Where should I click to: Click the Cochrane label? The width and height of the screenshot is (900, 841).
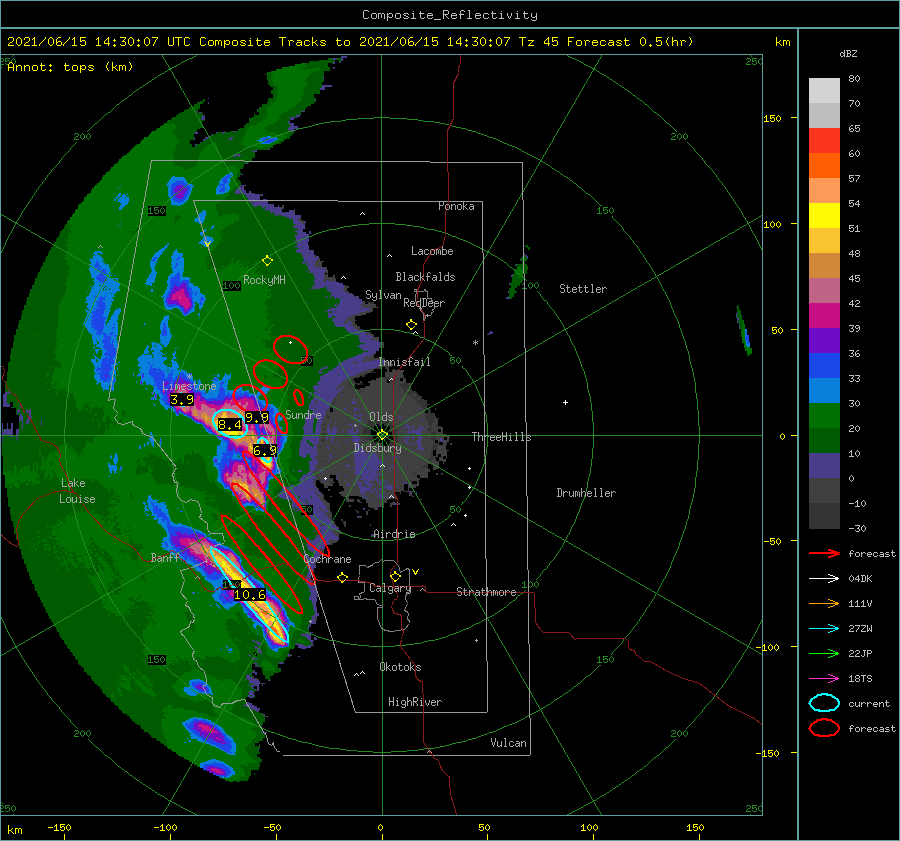pyautogui.click(x=327, y=559)
